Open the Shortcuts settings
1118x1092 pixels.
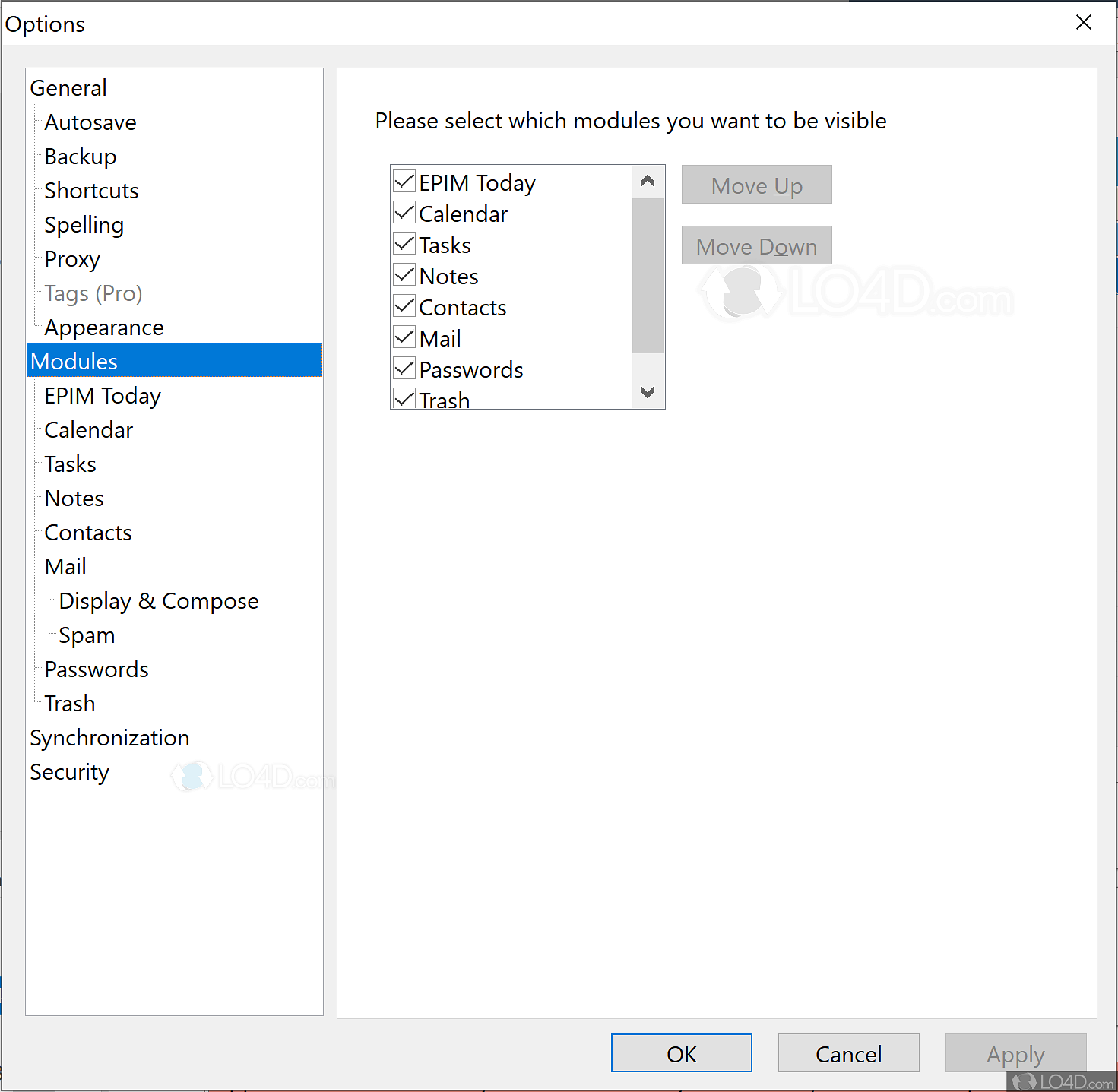pyautogui.click(x=91, y=191)
